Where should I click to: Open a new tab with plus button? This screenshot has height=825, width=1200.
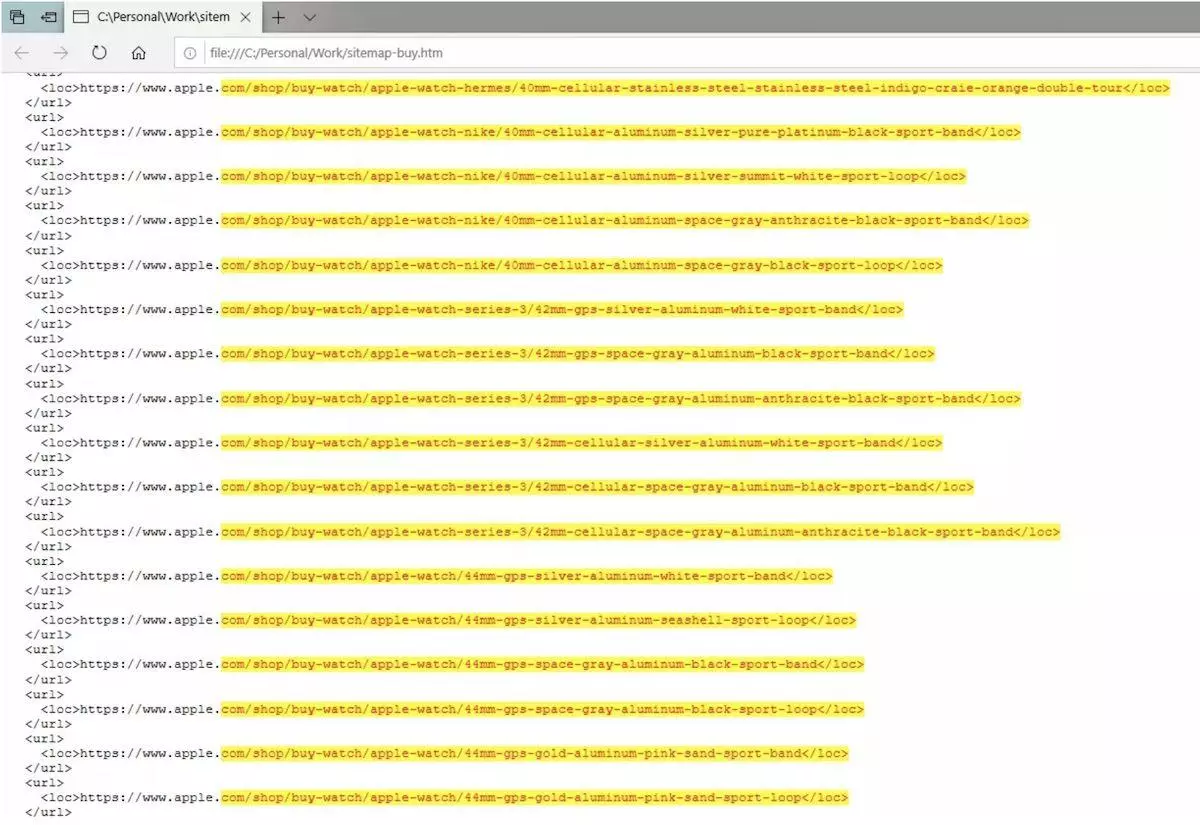tap(278, 17)
